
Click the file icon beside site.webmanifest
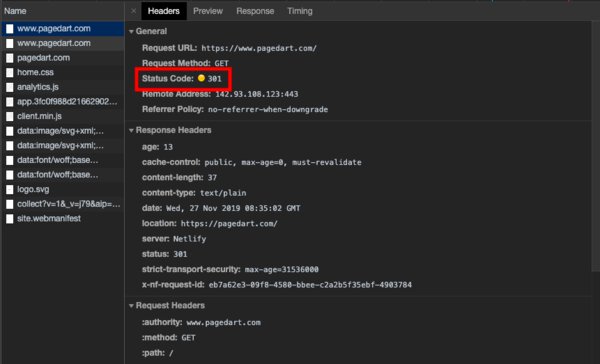[10, 219]
